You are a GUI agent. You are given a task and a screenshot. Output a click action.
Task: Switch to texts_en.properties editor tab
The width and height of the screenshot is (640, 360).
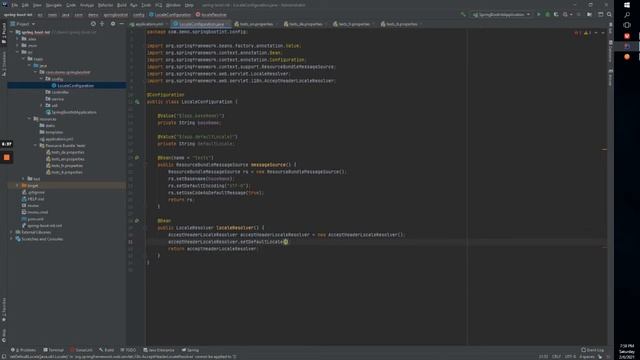(x=254, y=24)
